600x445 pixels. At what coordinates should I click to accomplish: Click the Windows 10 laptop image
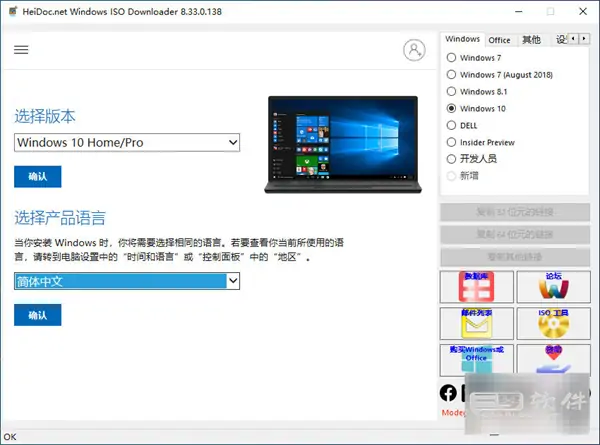[343, 145]
